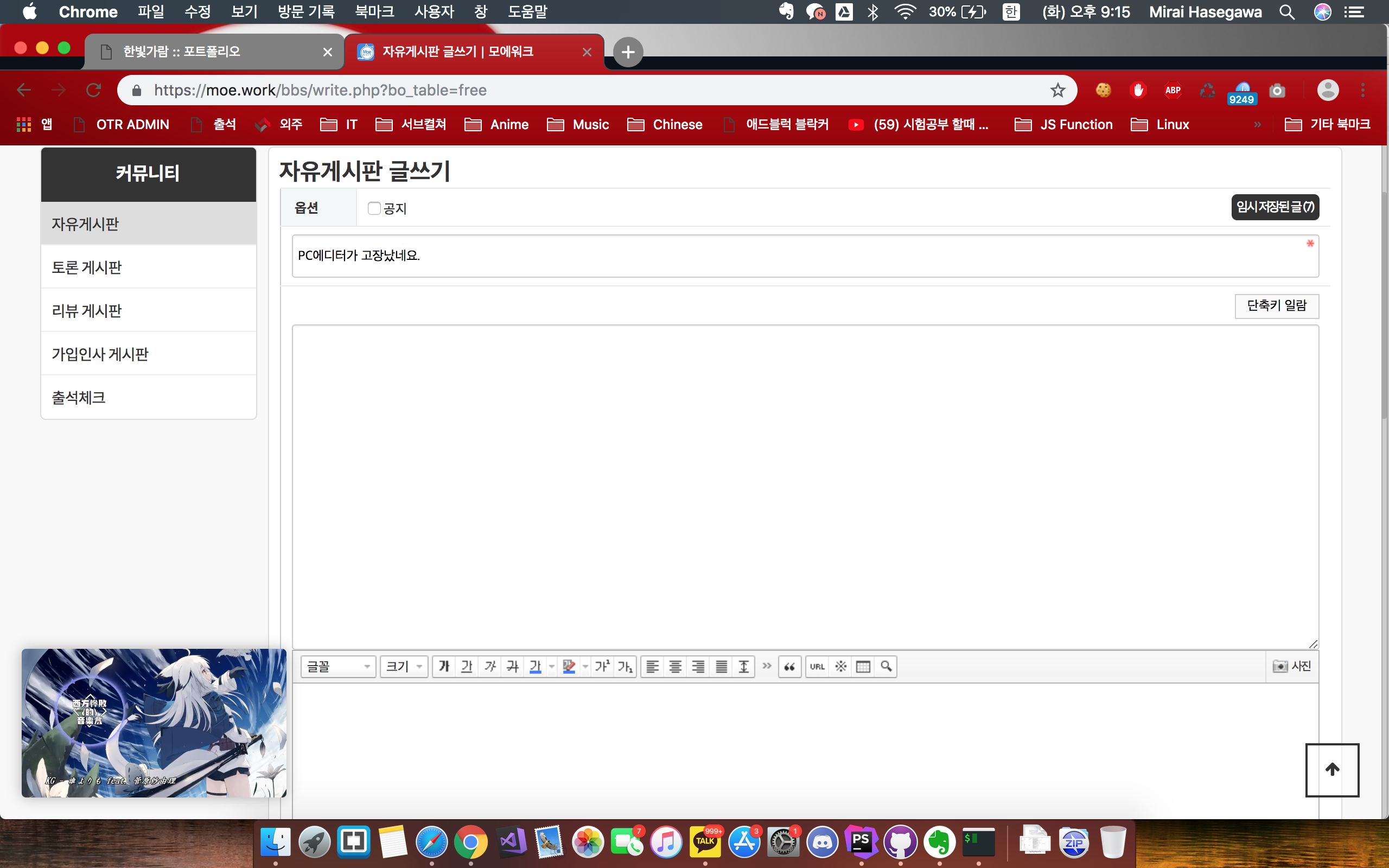
Task: Open the 임시저장된글 saved drafts button
Action: pyautogui.click(x=1275, y=207)
